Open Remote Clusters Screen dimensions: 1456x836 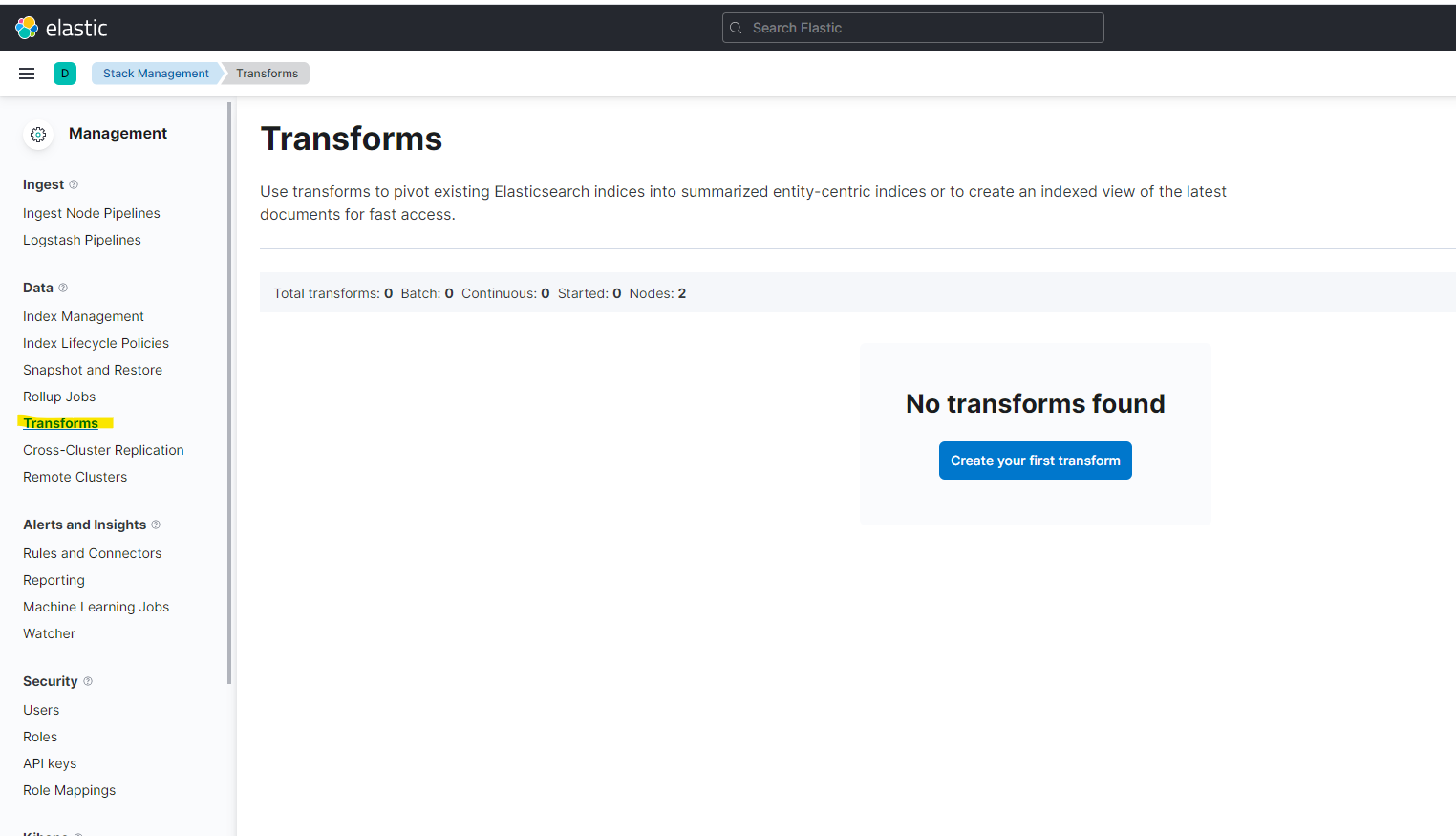(x=75, y=477)
